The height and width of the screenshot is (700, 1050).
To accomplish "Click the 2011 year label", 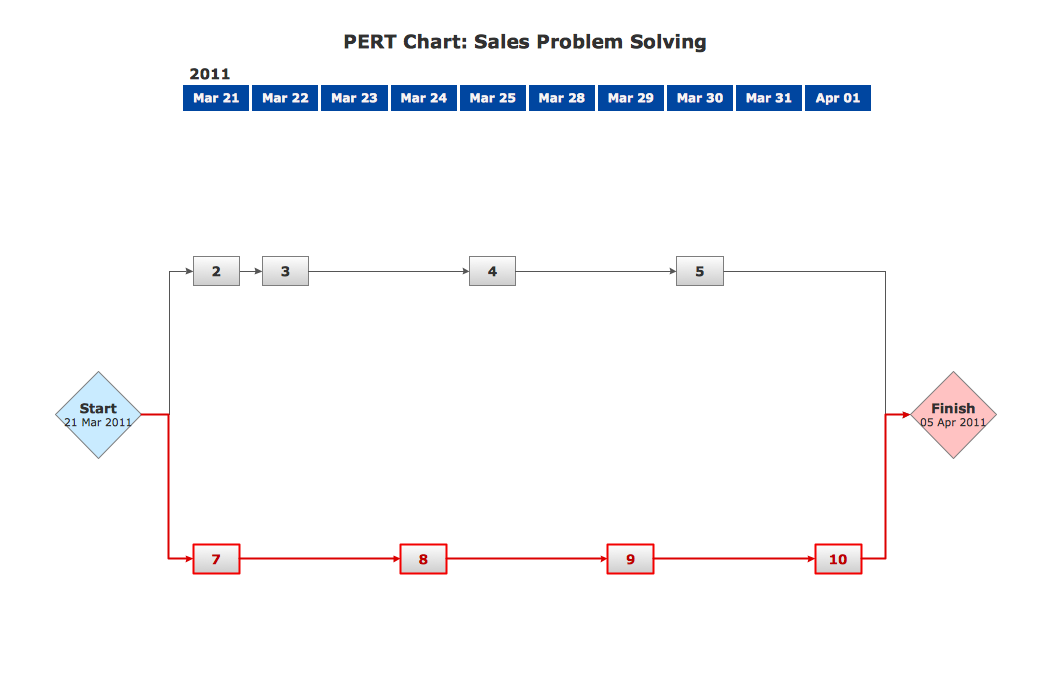I will click(209, 74).
